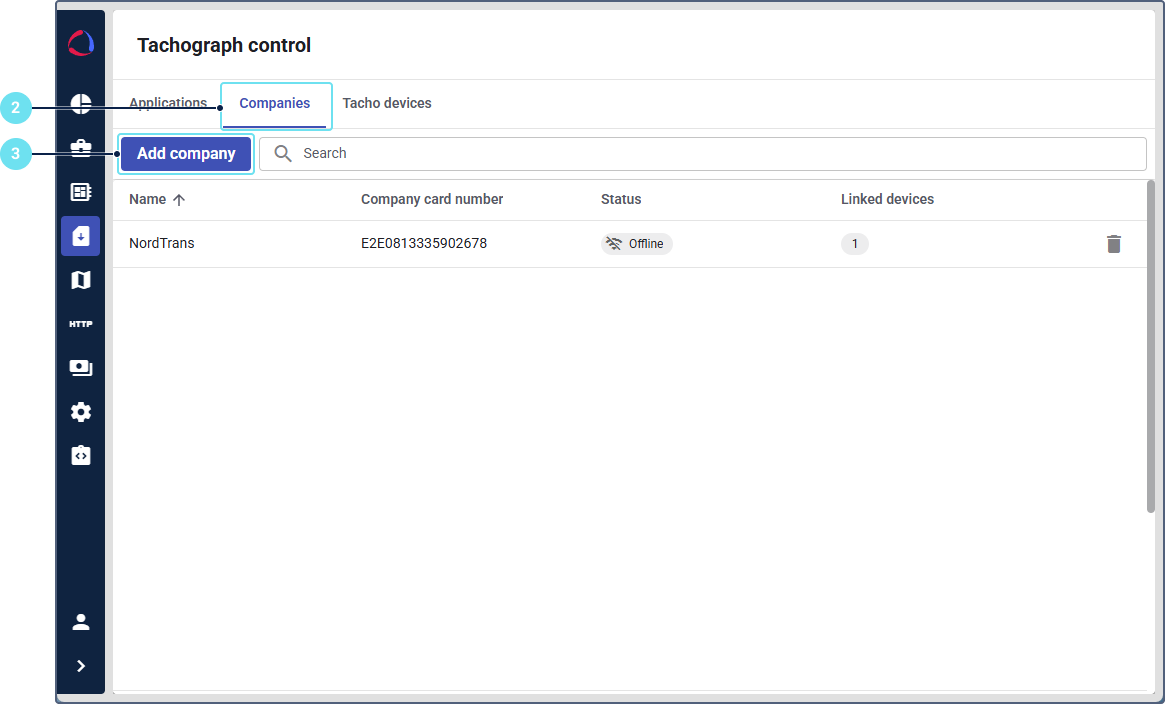The height and width of the screenshot is (704, 1165).
Task: Open the user account icon
Action: click(x=81, y=622)
